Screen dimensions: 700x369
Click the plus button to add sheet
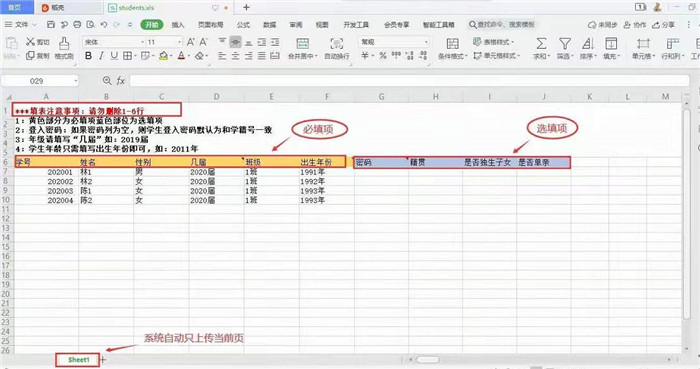tap(103, 360)
